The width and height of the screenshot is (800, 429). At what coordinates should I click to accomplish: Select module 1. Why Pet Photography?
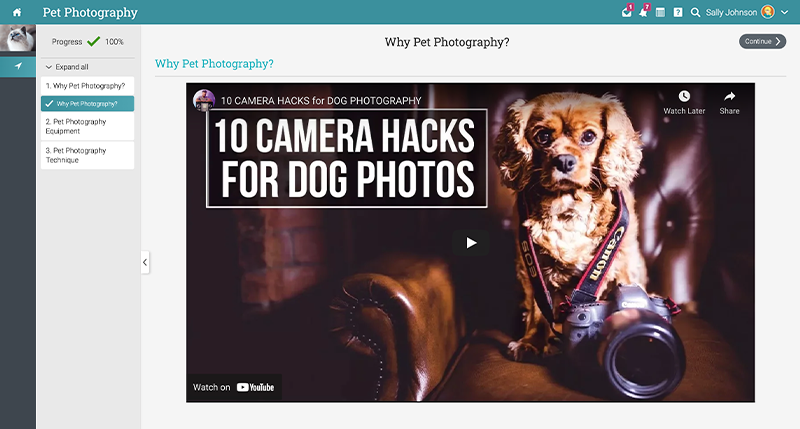87,86
